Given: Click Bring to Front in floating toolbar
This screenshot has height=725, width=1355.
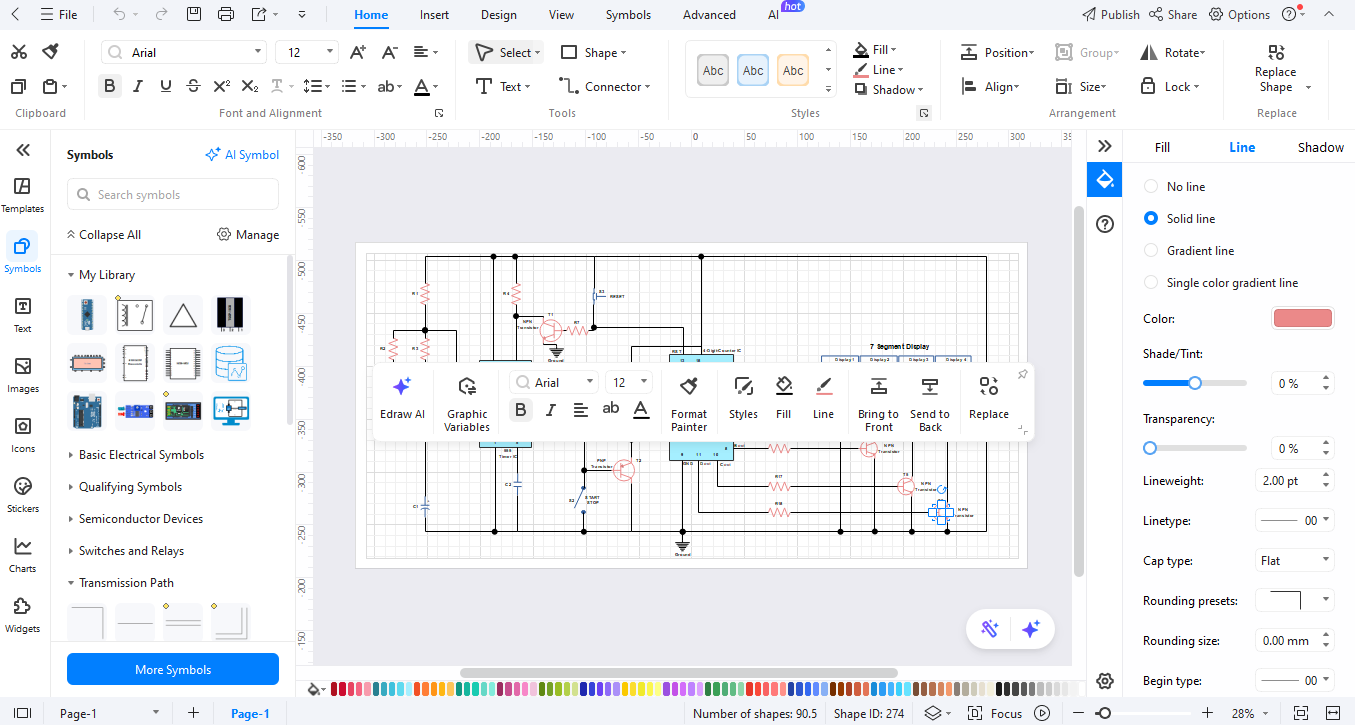Looking at the screenshot, I should [878, 404].
